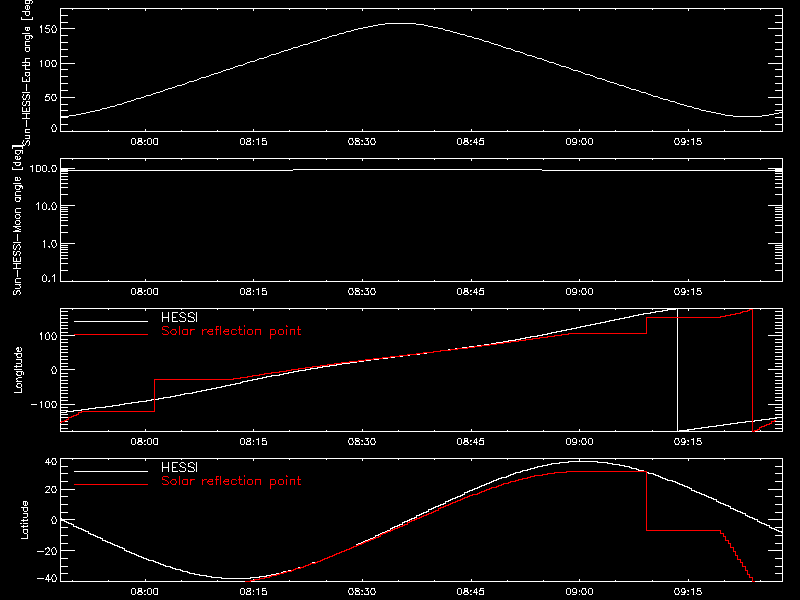Click the -20 tick on Latitude axis
Viewport: 800px width, 600px height.
[47, 551]
